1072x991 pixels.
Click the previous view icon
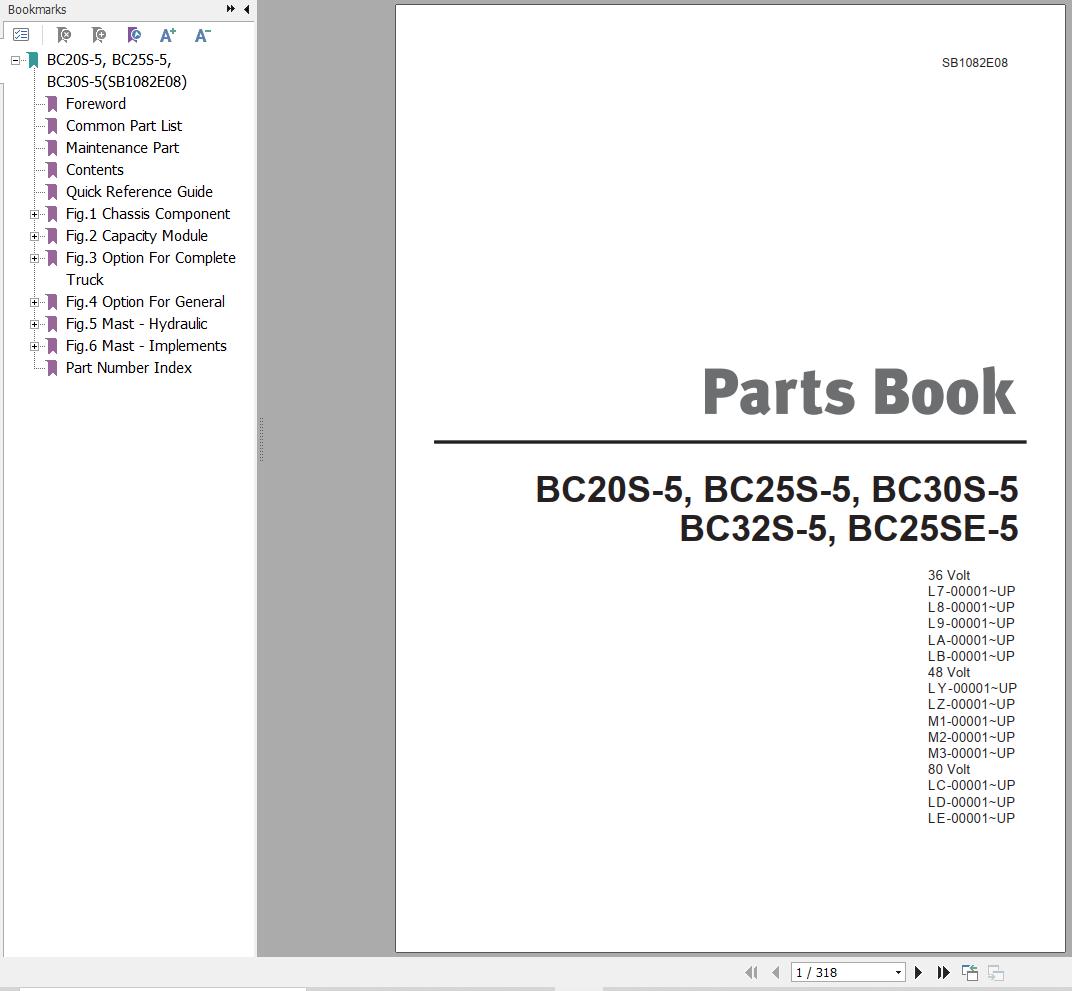tap(969, 972)
